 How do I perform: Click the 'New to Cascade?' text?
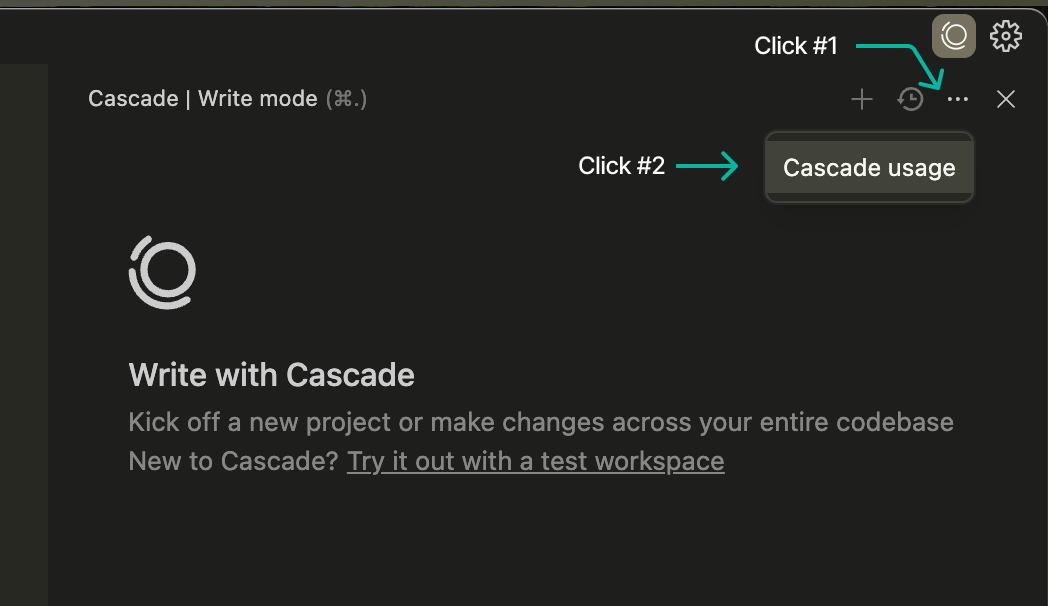tap(233, 461)
